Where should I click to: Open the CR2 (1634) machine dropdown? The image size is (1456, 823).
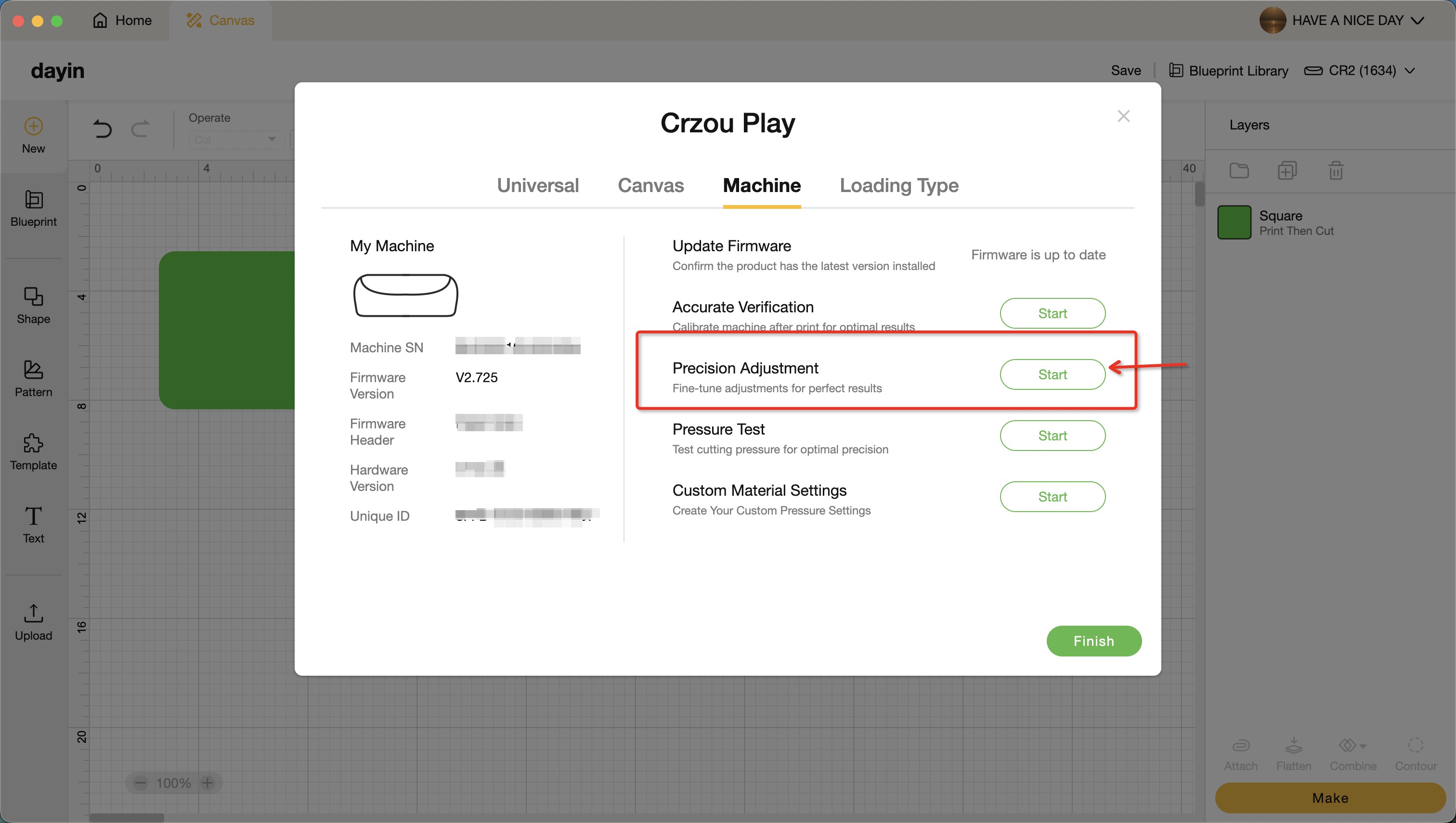click(x=1360, y=71)
